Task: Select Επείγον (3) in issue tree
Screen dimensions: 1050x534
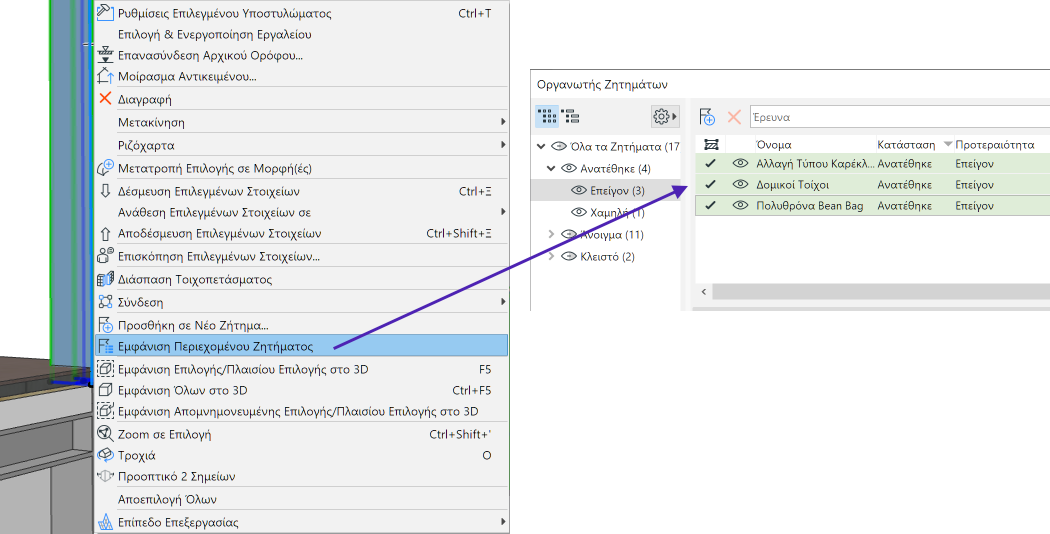Action: [x=605, y=190]
